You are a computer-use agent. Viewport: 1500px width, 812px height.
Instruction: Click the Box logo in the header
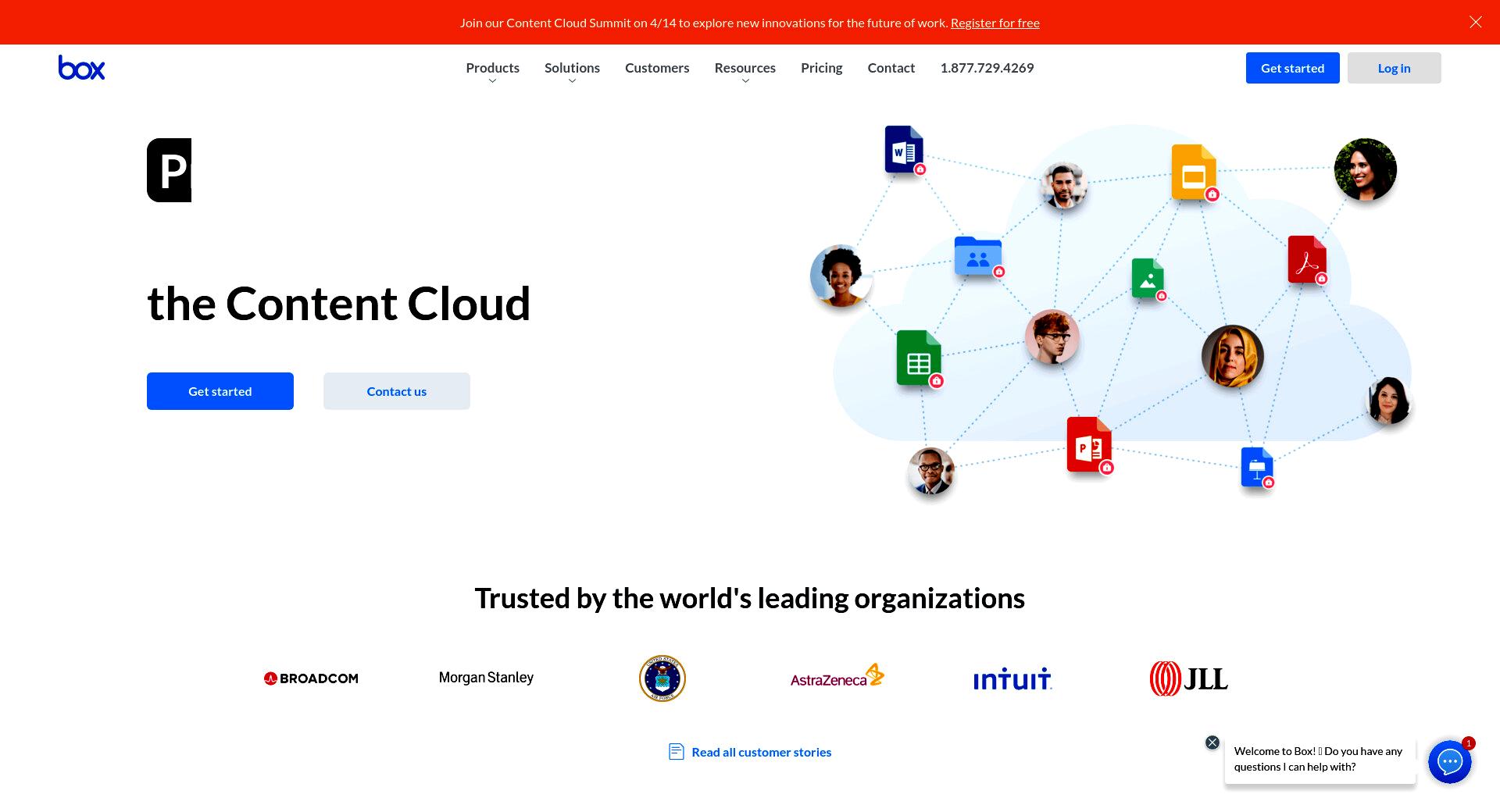click(81, 68)
